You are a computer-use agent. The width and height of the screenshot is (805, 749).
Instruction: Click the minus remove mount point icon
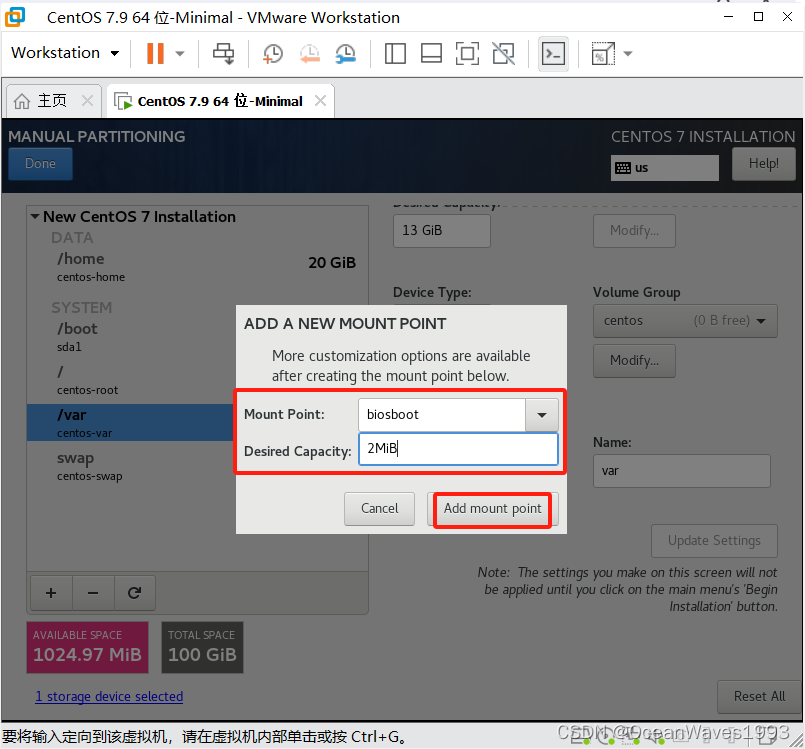click(x=93, y=593)
